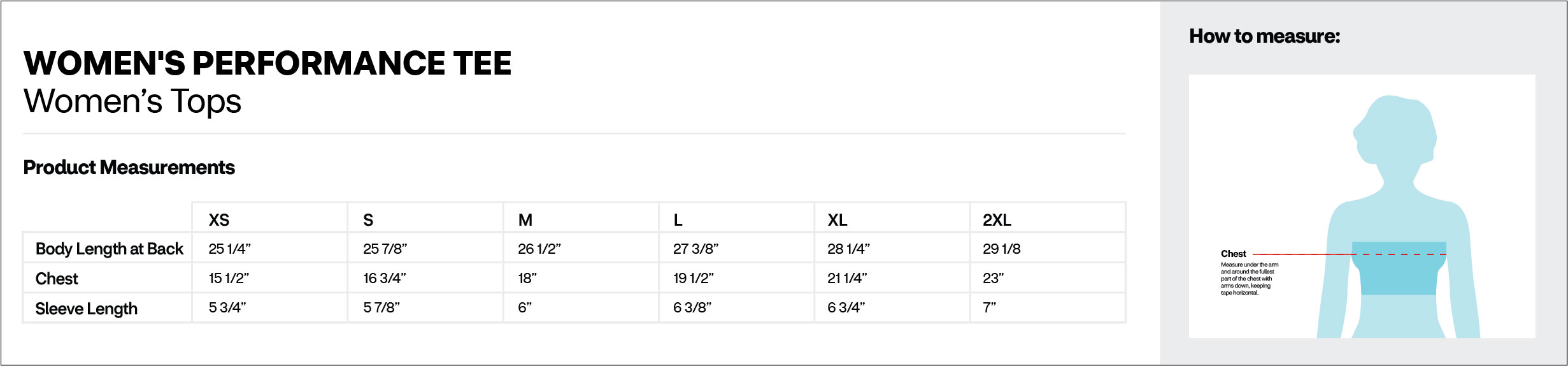Click the 29 1/8 body length cell
The height and width of the screenshot is (366, 1568).
tap(1001, 249)
